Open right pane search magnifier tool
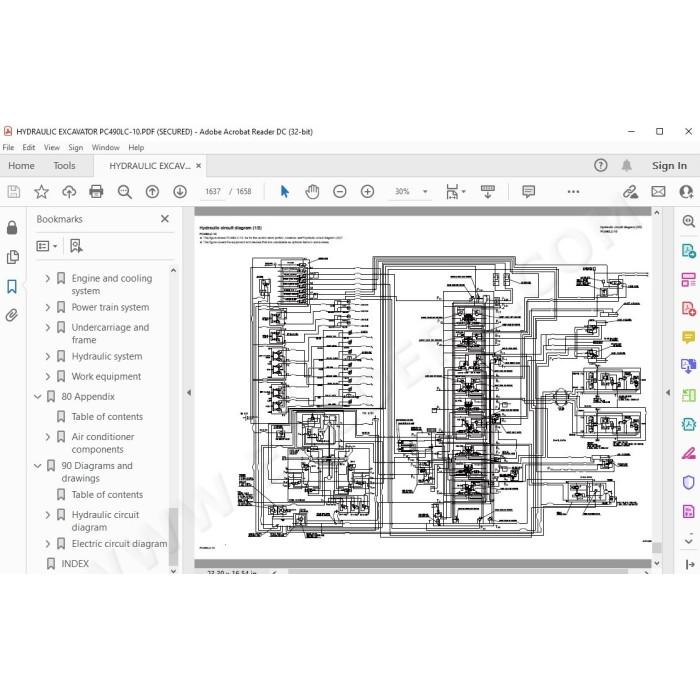Screen dimensions: 700x700 click(x=688, y=221)
